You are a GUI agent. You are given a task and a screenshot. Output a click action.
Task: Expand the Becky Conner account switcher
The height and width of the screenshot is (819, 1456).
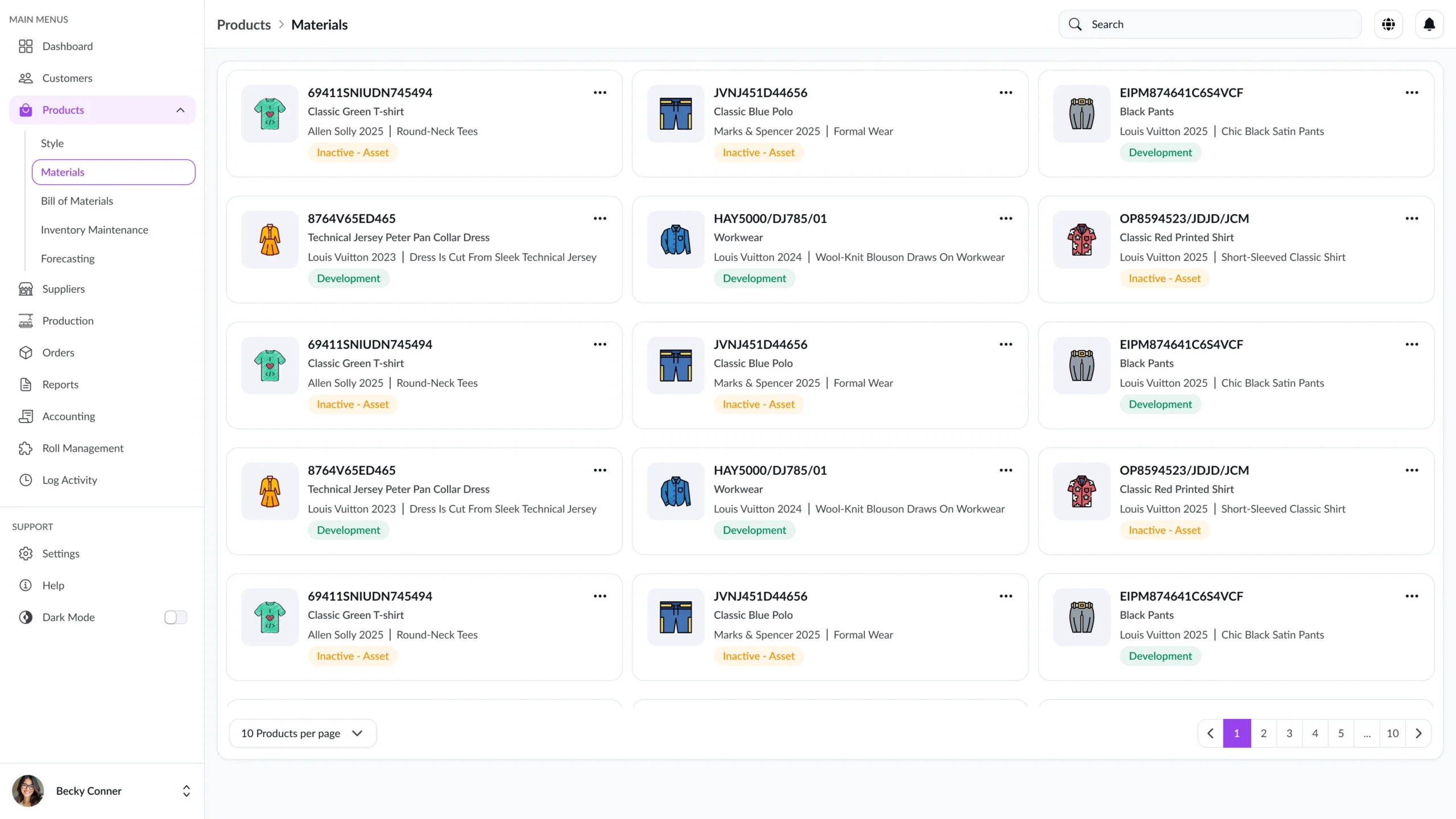pyautogui.click(x=186, y=791)
